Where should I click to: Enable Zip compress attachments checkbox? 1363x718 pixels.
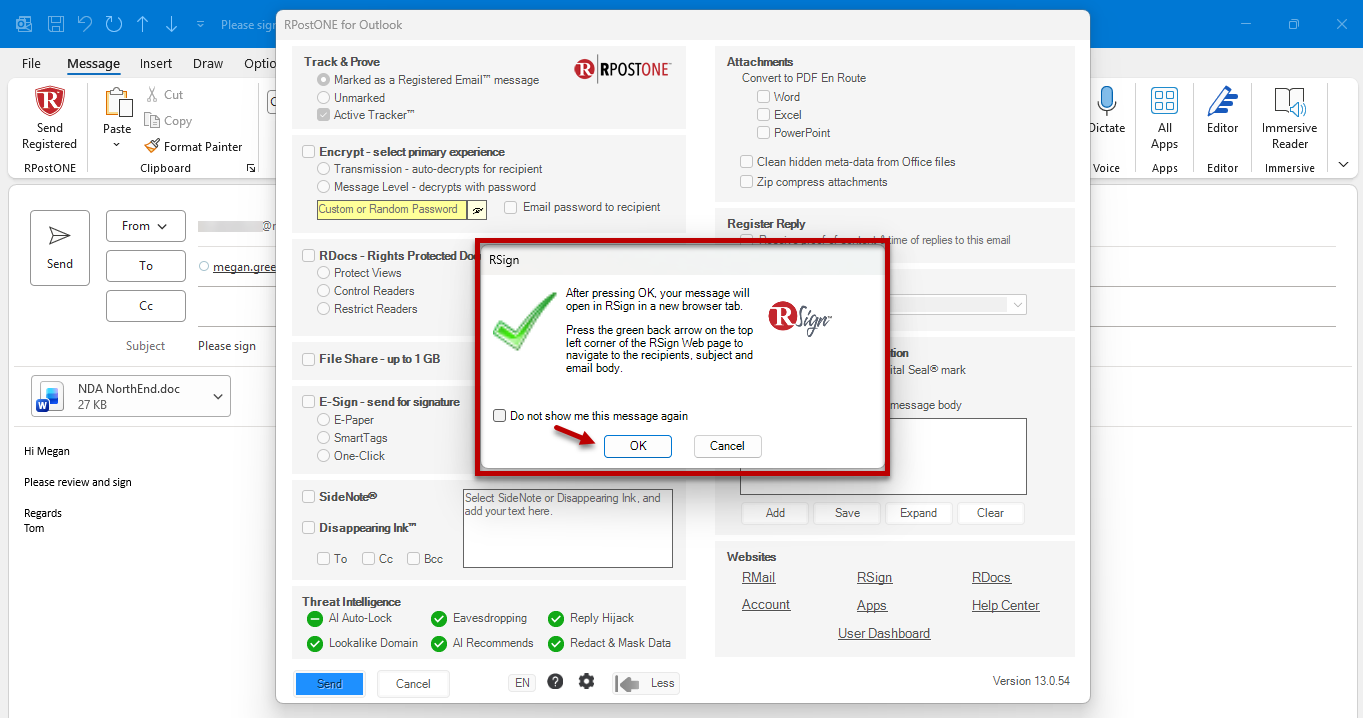point(747,182)
